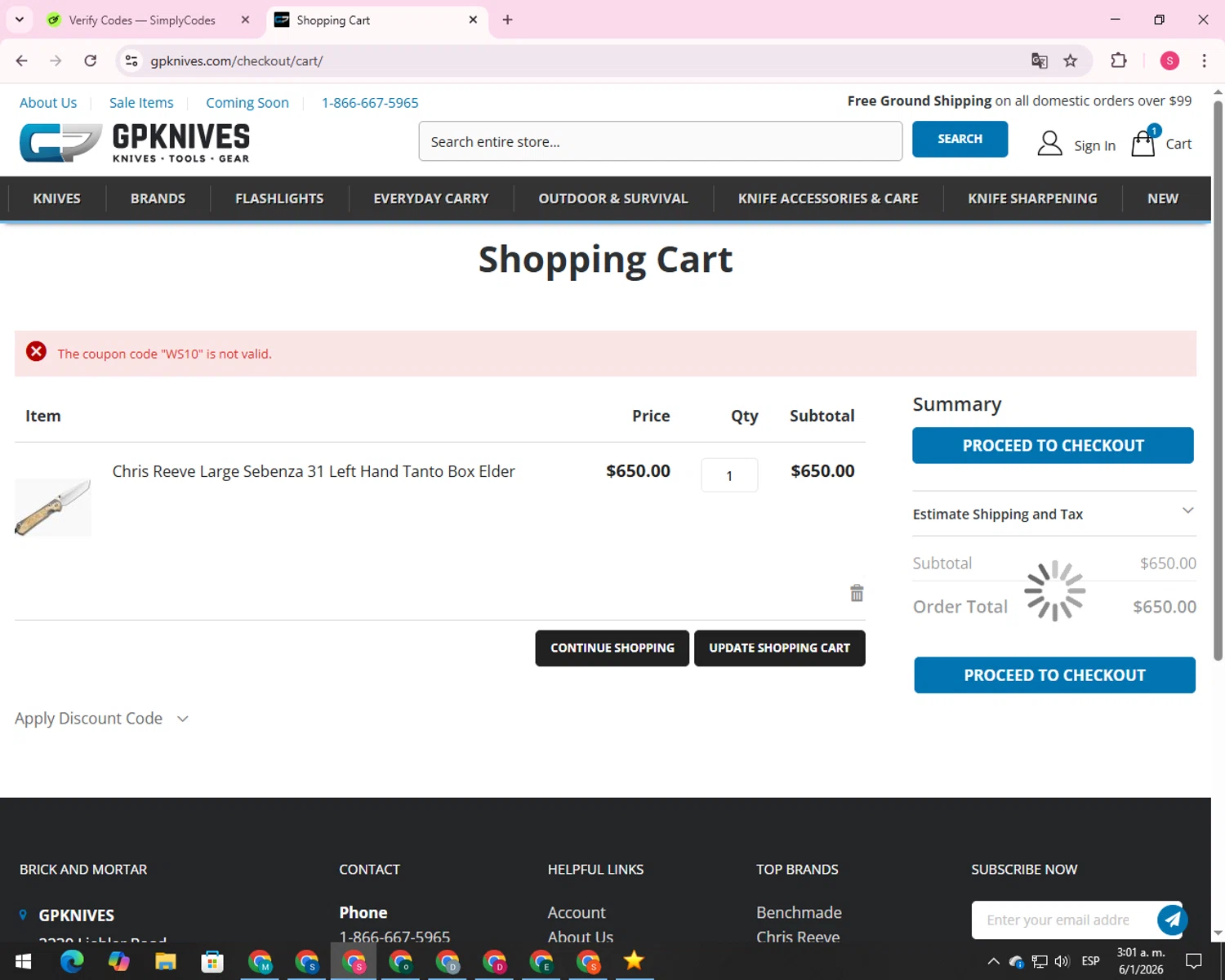Click the GPKnives logo
The height and width of the screenshot is (980, 1225).
pyautogui.click(x=135, y=142)
